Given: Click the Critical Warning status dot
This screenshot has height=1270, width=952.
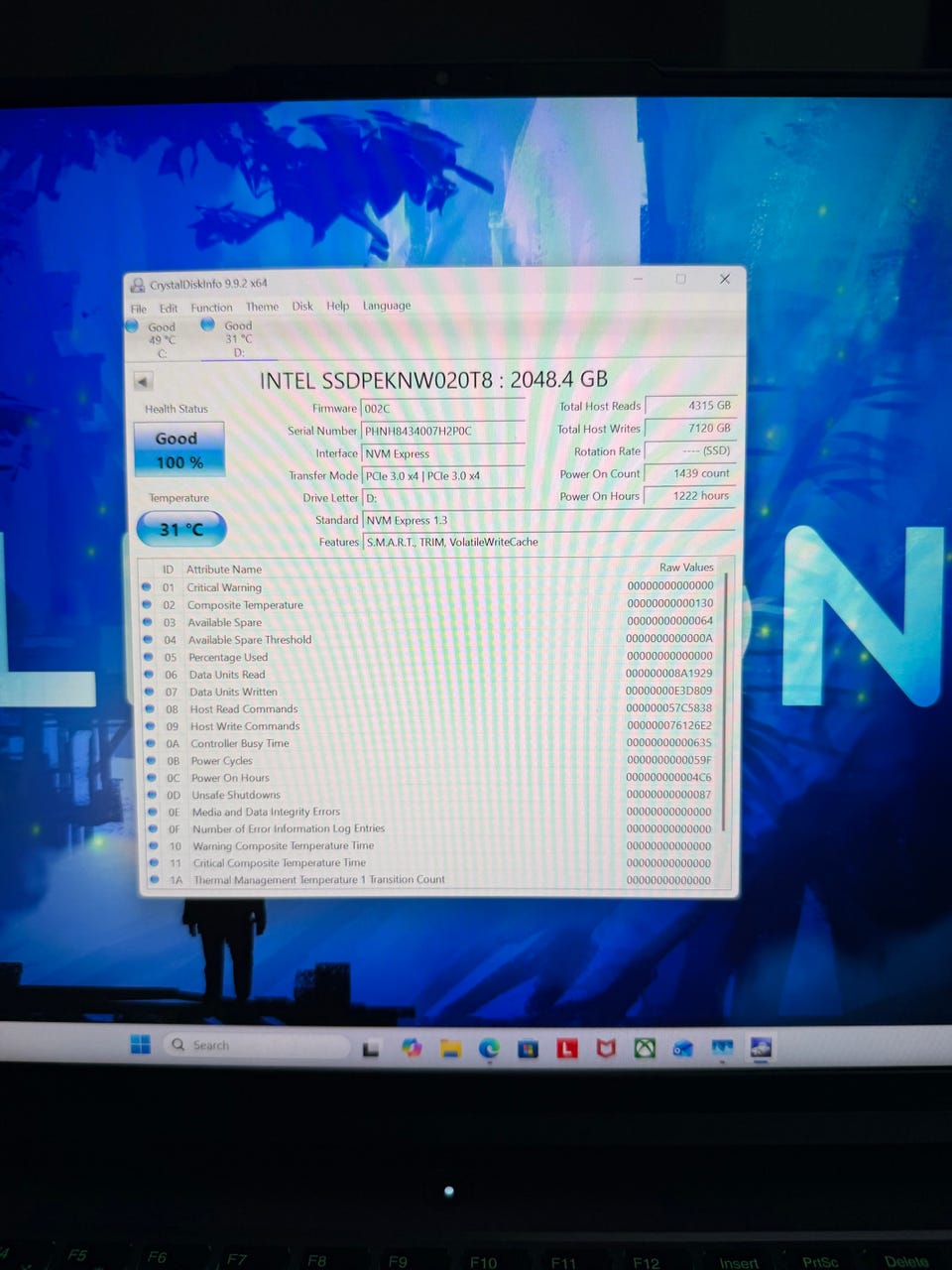Looking at the screenshot, I should pyautogui.click(x=146, y=586).
